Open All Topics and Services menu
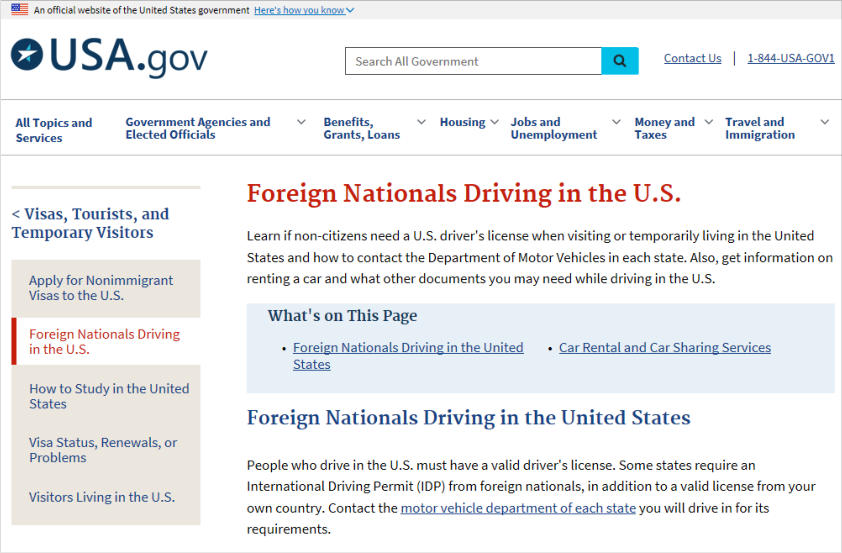The height and width of the screenshot is (553, 842). click(x=54, y=130)
